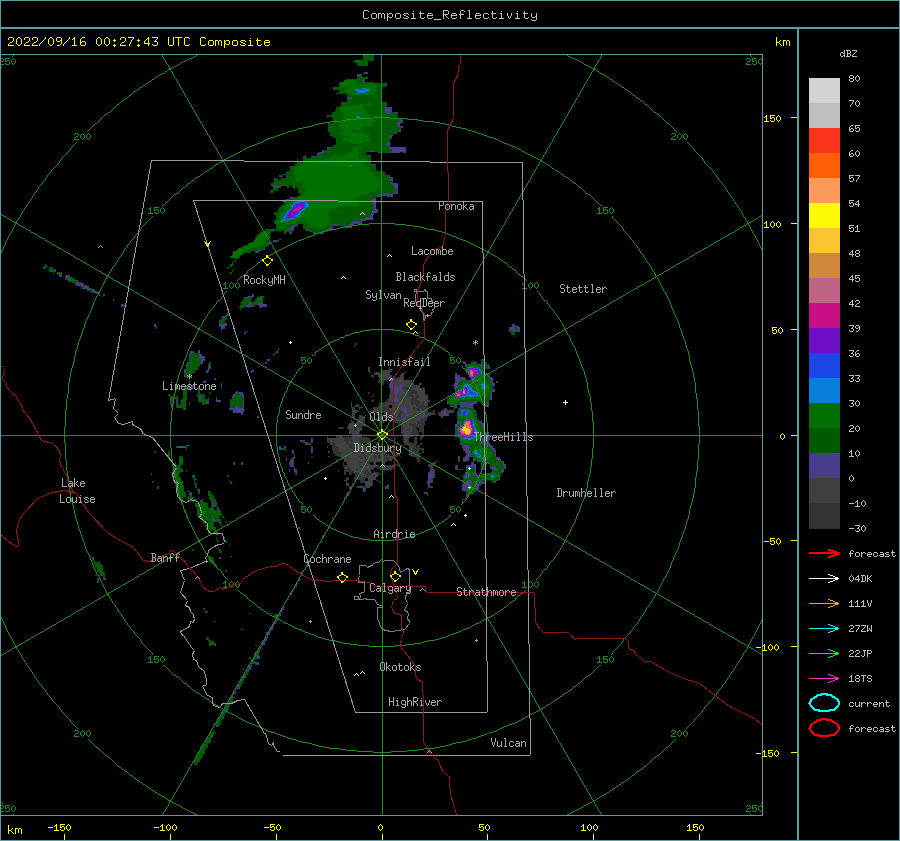Viewport: 900px width, 841px height.
Task: Click the Strathmore label
Action: [486, 592]
